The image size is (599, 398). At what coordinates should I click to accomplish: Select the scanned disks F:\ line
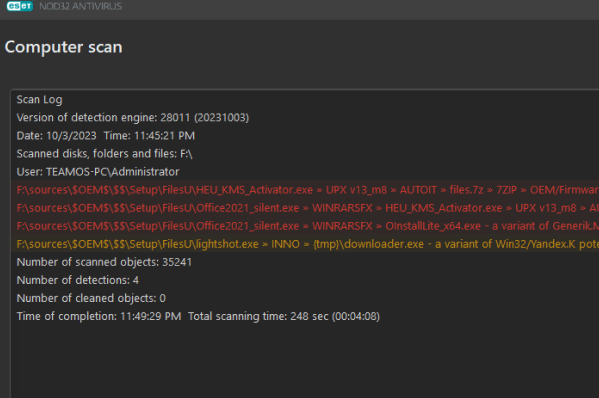104,154
